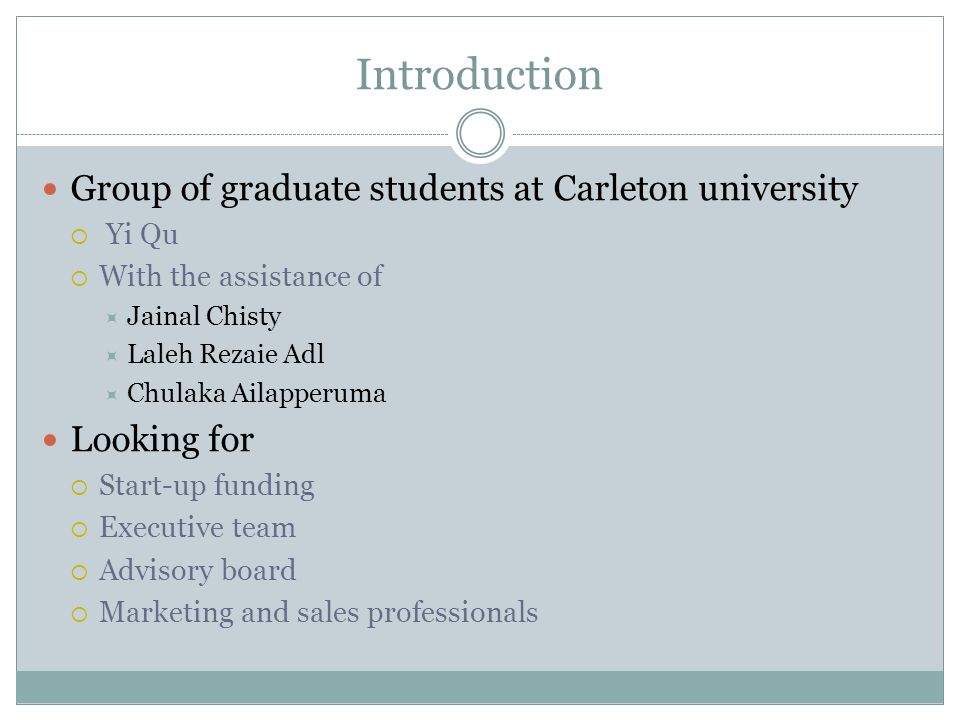The height and width of the screenshot is (720, 960).
Task: Click the Looking for heading
Action: (162, 440)
